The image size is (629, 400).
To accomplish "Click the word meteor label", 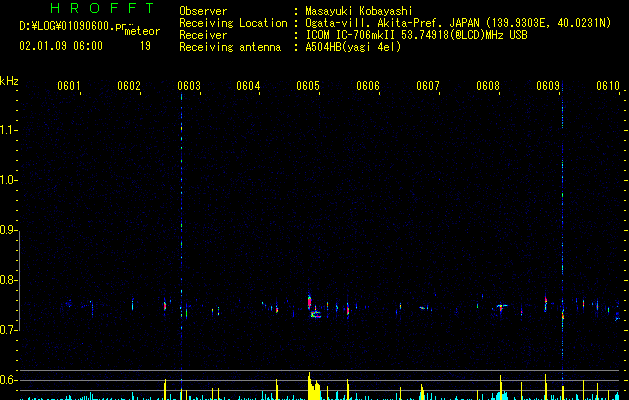I will (x=142, y=31).
